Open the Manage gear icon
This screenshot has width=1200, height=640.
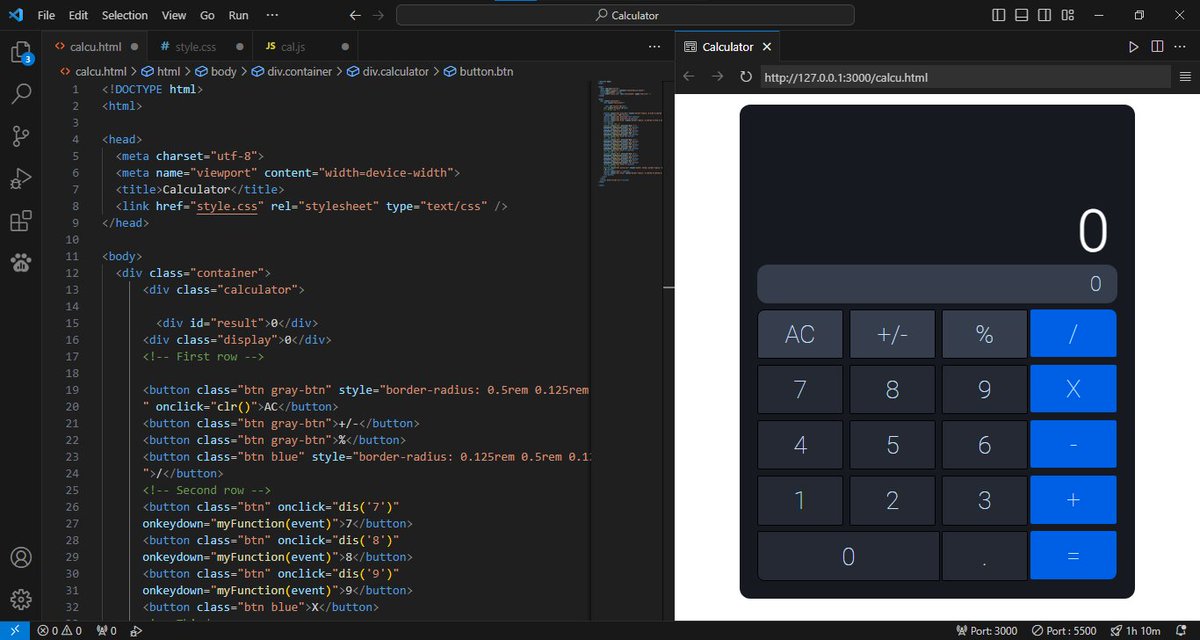[x=21, y=599]
